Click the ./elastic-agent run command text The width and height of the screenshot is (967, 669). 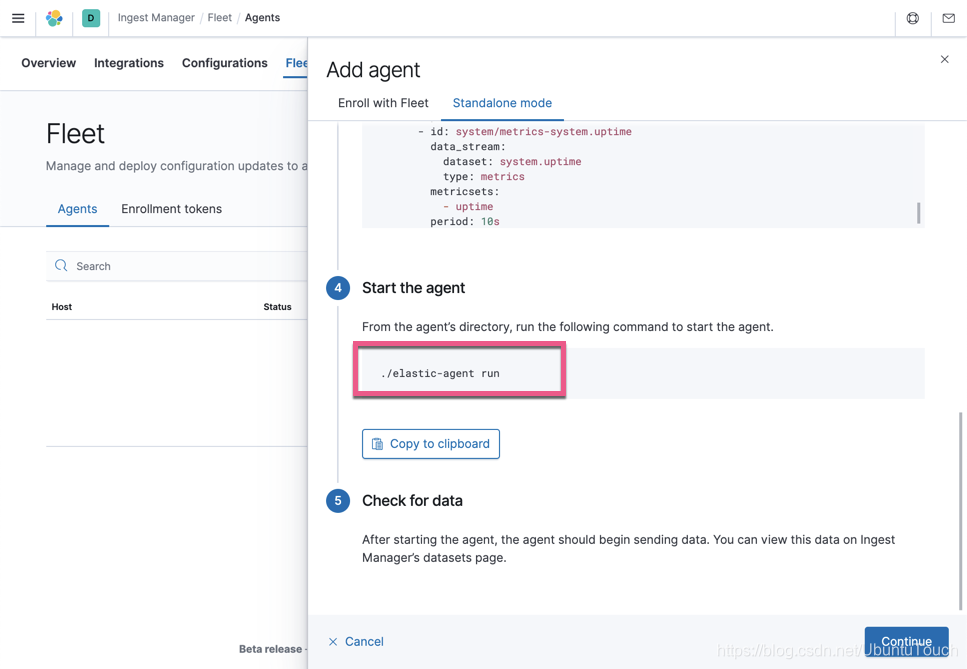tap(440, 373)
